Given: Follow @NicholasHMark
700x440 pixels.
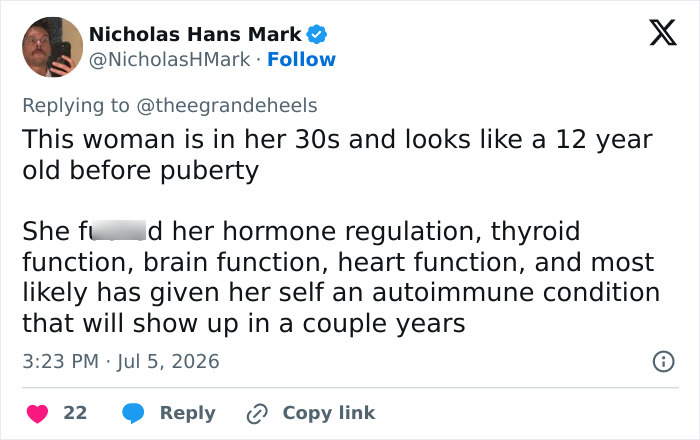Looking at the screenshot, I should [x=301, y=59].
